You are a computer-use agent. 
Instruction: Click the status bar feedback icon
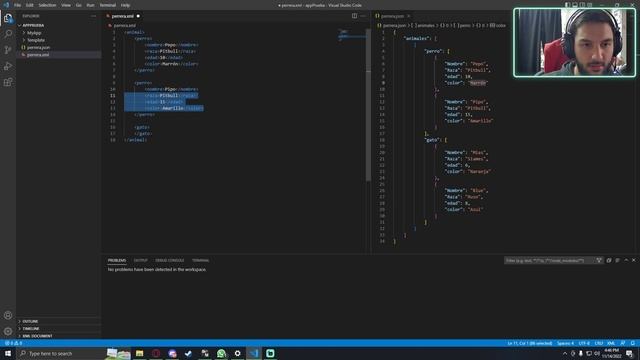tap(623, 343)
